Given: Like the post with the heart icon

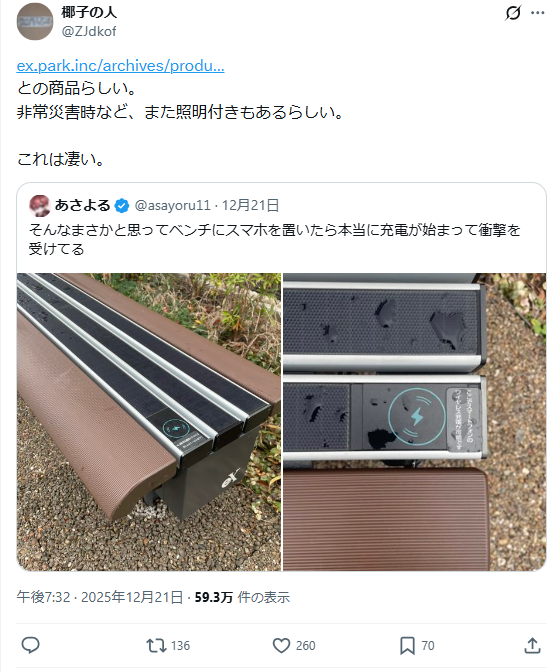Looking at the screenshot, I should [x=282, y=645].
